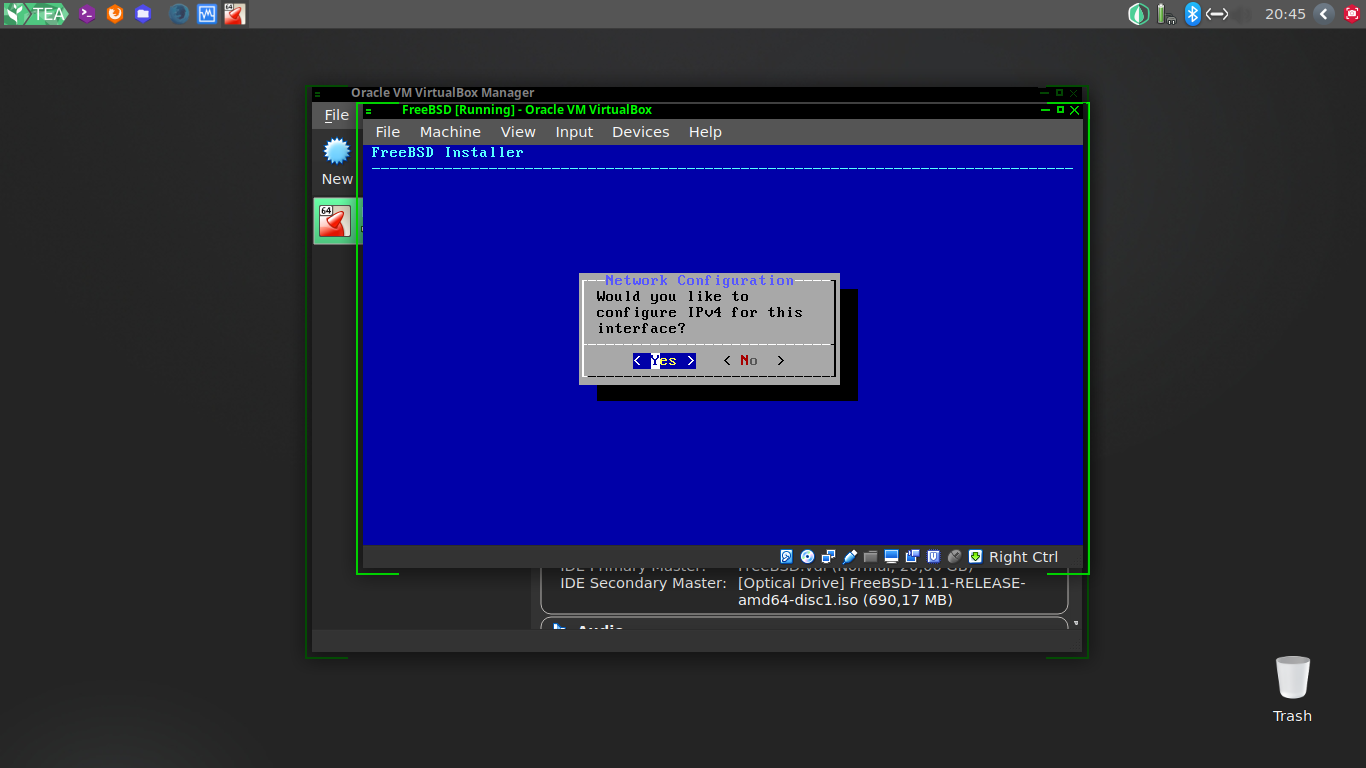The width and height of the screenshot is (1366, 768).
Task: Click the VM window menu icon left of title
Action: point(368,110)
